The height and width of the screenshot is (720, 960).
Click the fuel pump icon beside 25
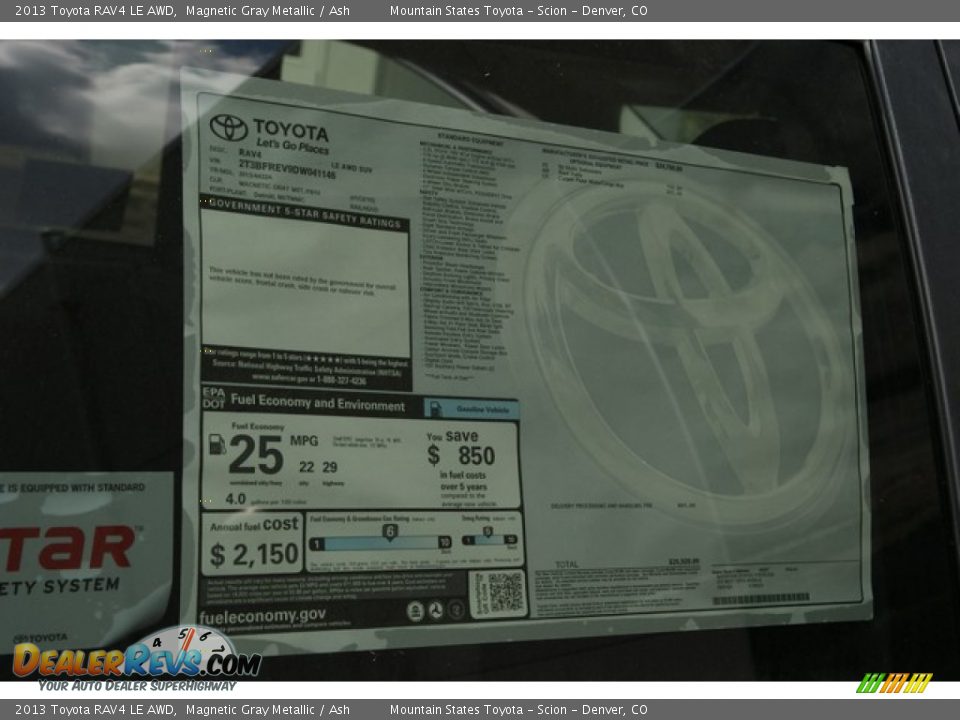click(x=217, y=444)
